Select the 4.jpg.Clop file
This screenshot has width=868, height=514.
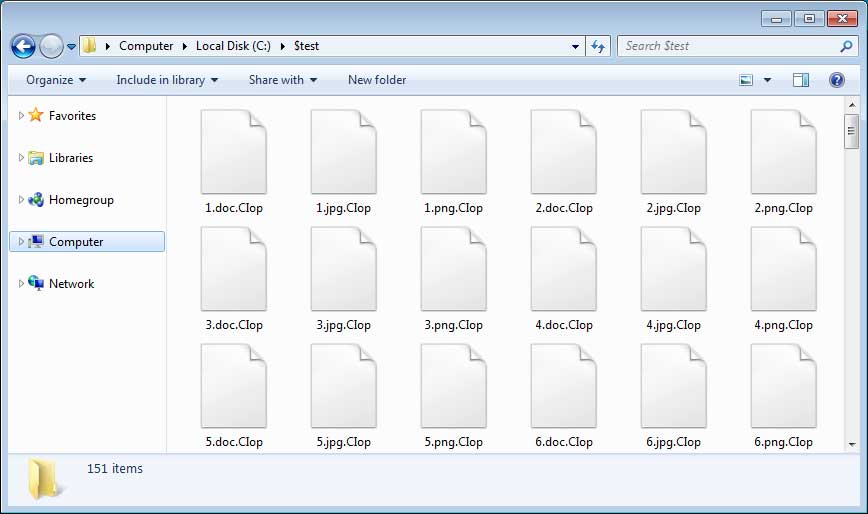point(673,269)
